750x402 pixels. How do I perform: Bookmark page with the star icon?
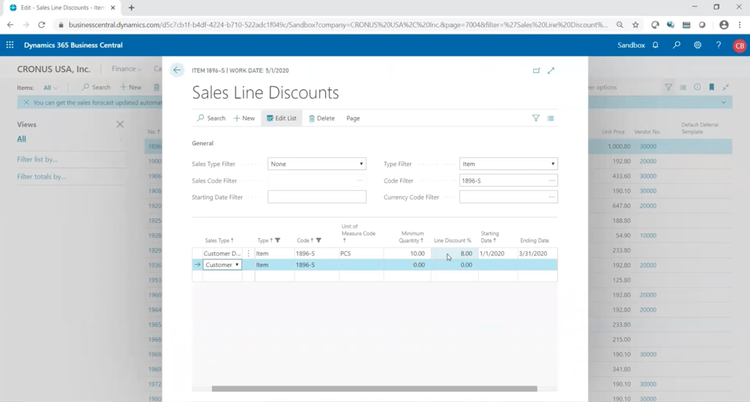[635, 25]
